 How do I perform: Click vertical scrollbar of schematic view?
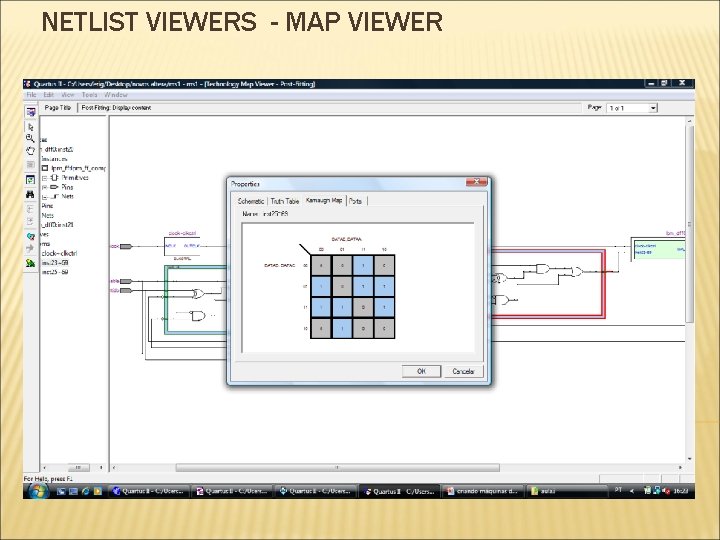click(689, 224)
